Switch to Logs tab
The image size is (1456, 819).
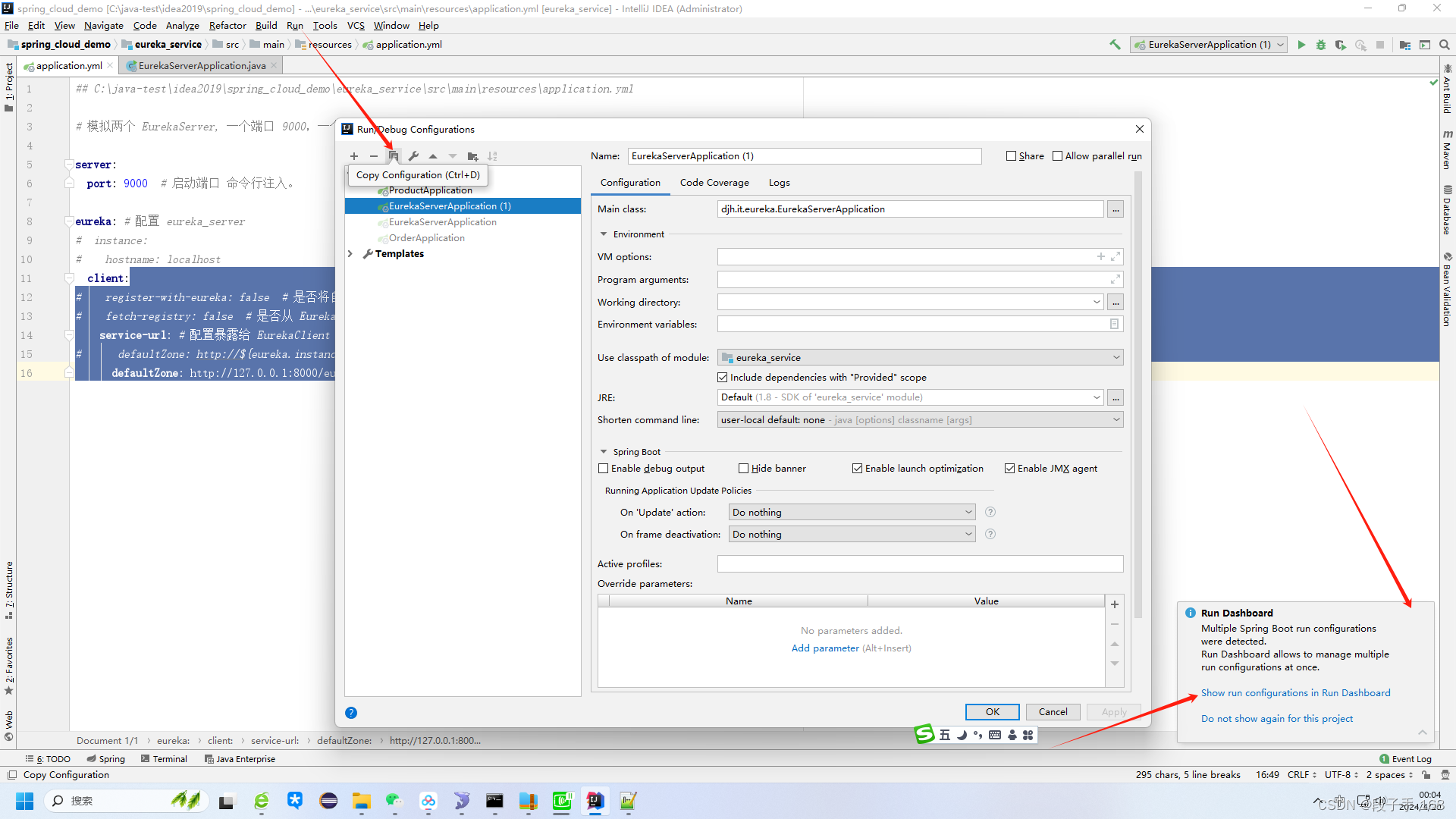[x=780, y=183]
